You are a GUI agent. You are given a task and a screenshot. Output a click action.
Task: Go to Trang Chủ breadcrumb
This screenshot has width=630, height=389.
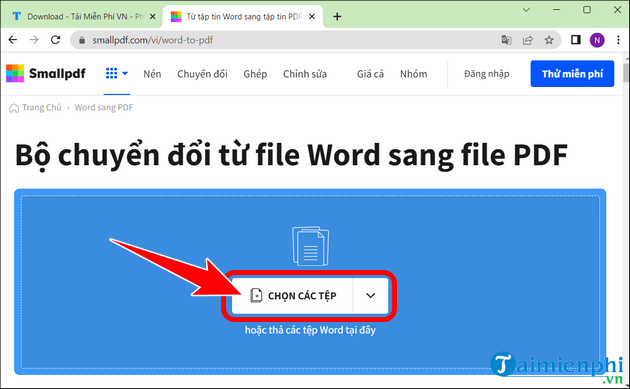point(42,108)
